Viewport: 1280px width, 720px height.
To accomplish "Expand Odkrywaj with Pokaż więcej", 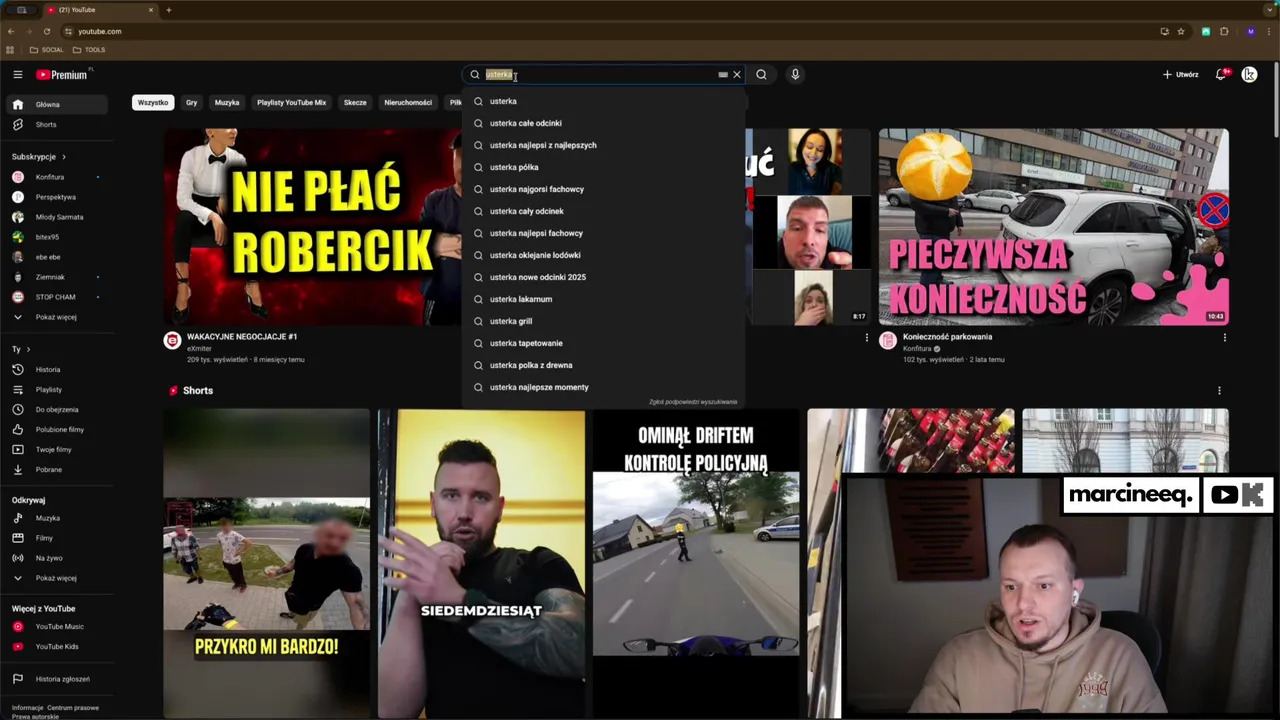I will tap(59, 578).
